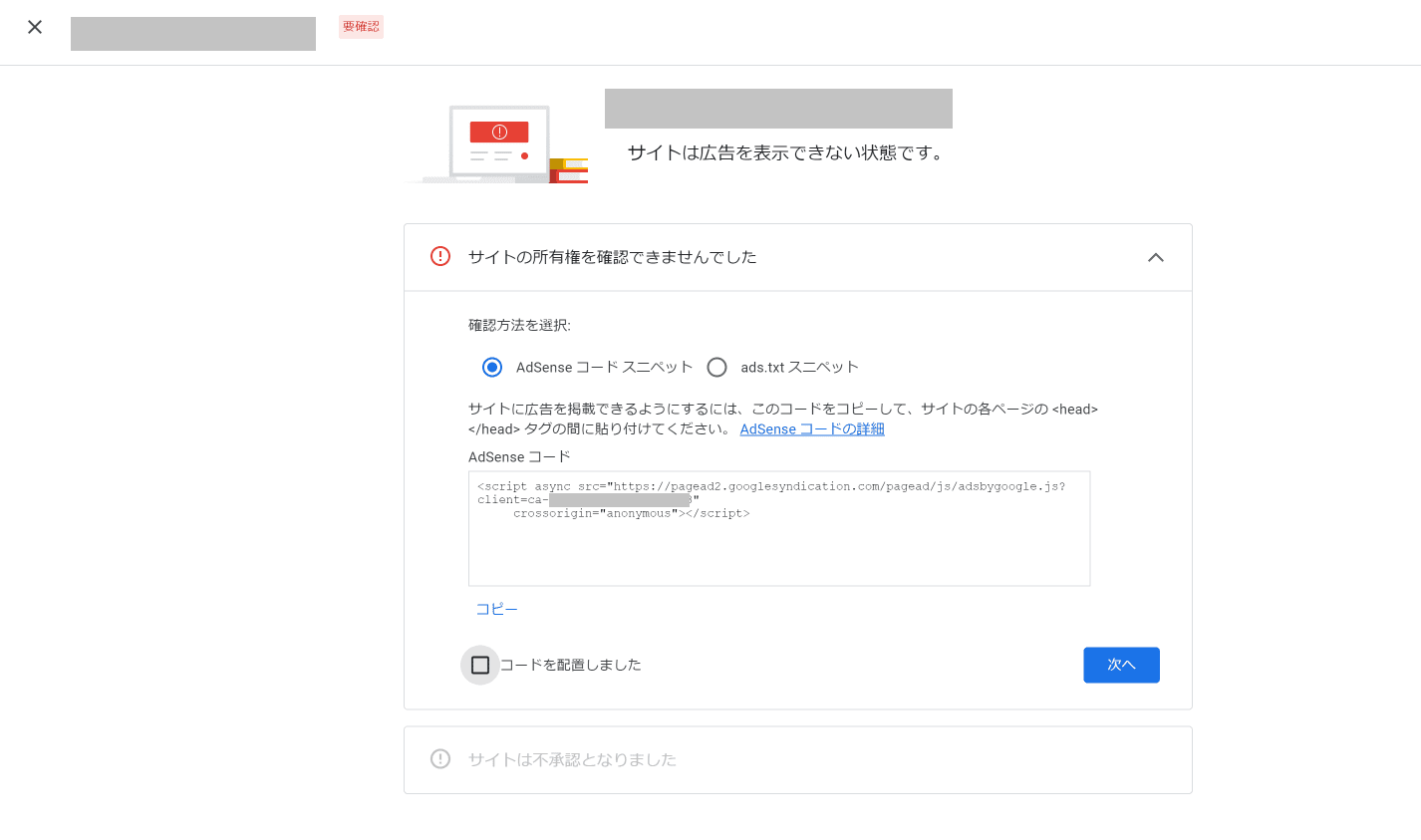Click the AdSense コード label above the snippet box
Viewport: 1421px width, 840px height.
[519, 457]
